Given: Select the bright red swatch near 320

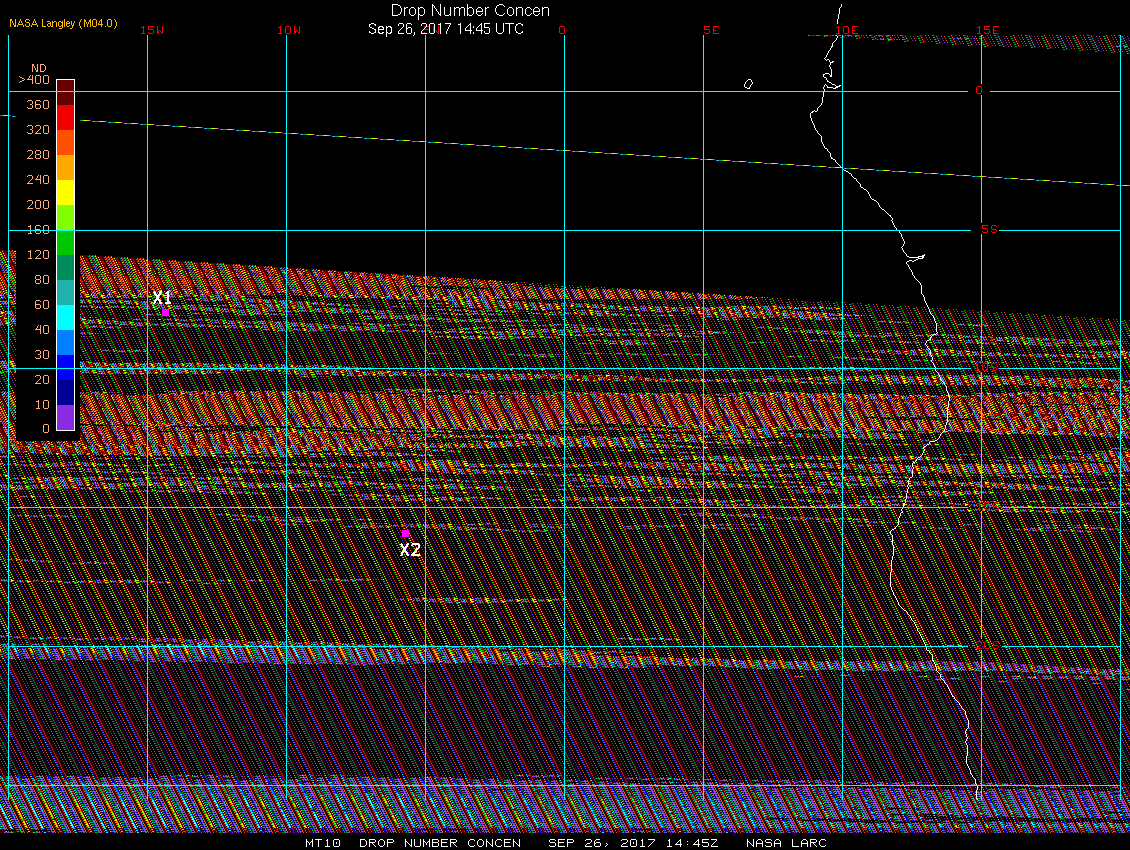Looking at the screenshot, I should click(x=65, y=117).
